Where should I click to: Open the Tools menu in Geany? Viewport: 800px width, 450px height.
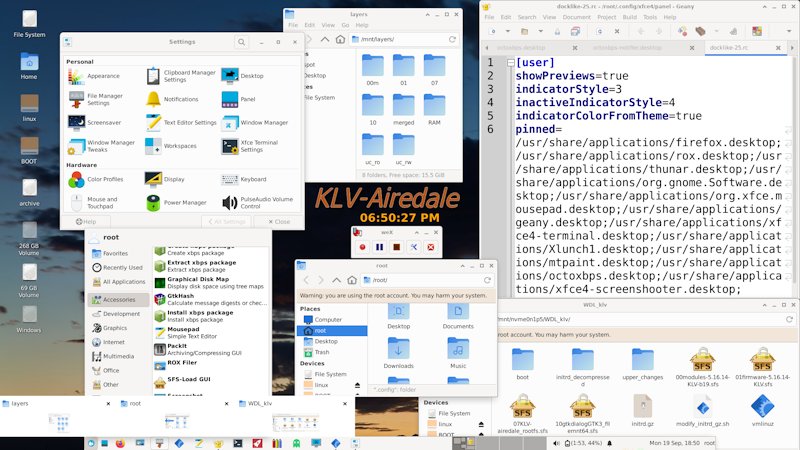pyautogui.click(x=649, y=17)
